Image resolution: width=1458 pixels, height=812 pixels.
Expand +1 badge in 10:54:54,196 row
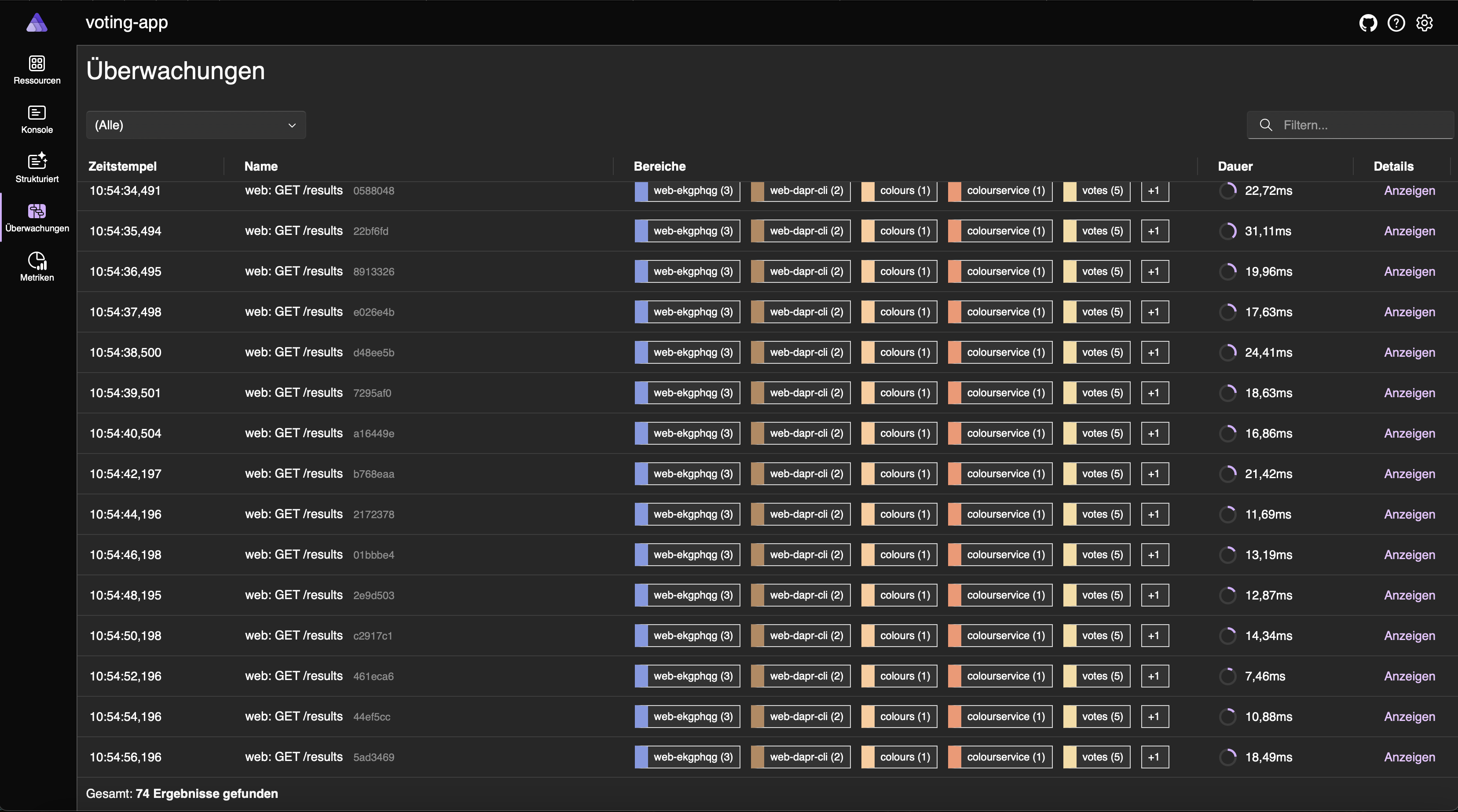click(x=1154, y=717)
